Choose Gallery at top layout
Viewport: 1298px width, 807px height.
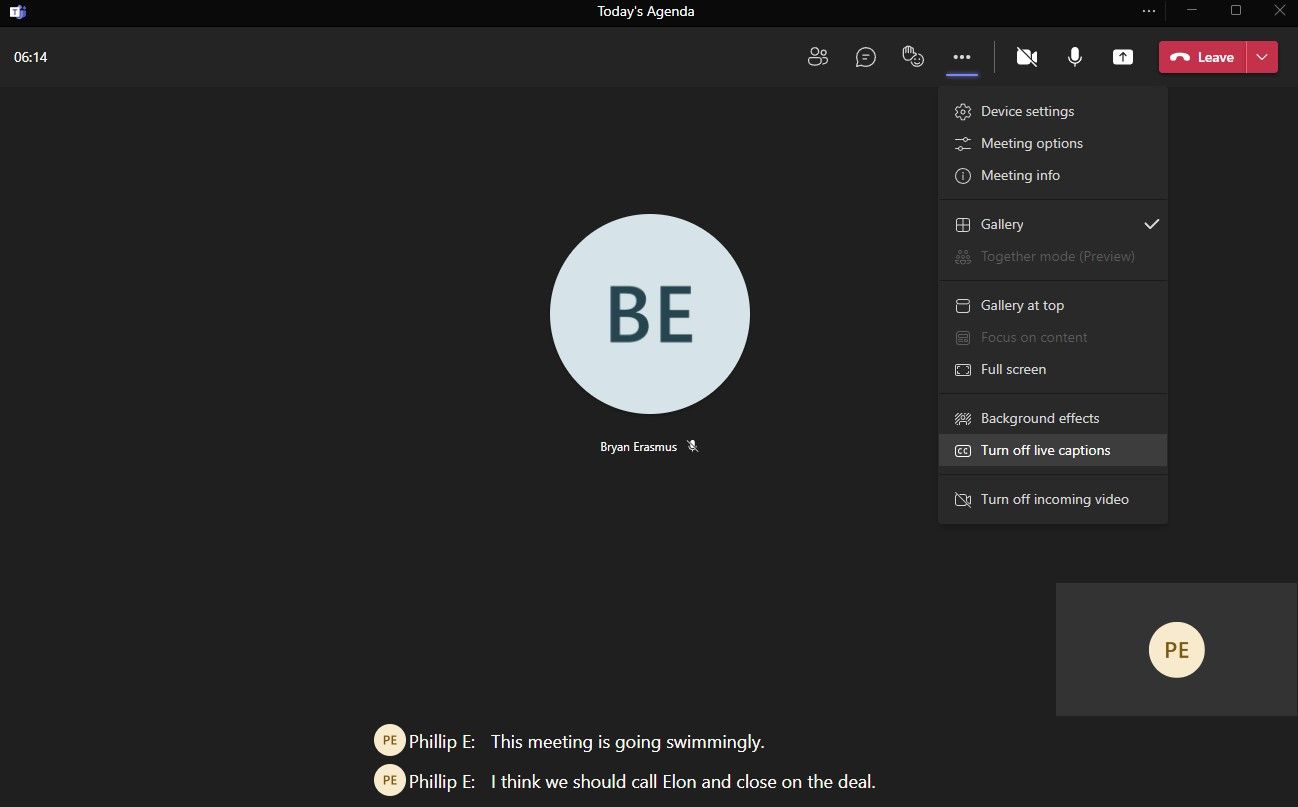pyautogui.click(x=1022, y=306)
